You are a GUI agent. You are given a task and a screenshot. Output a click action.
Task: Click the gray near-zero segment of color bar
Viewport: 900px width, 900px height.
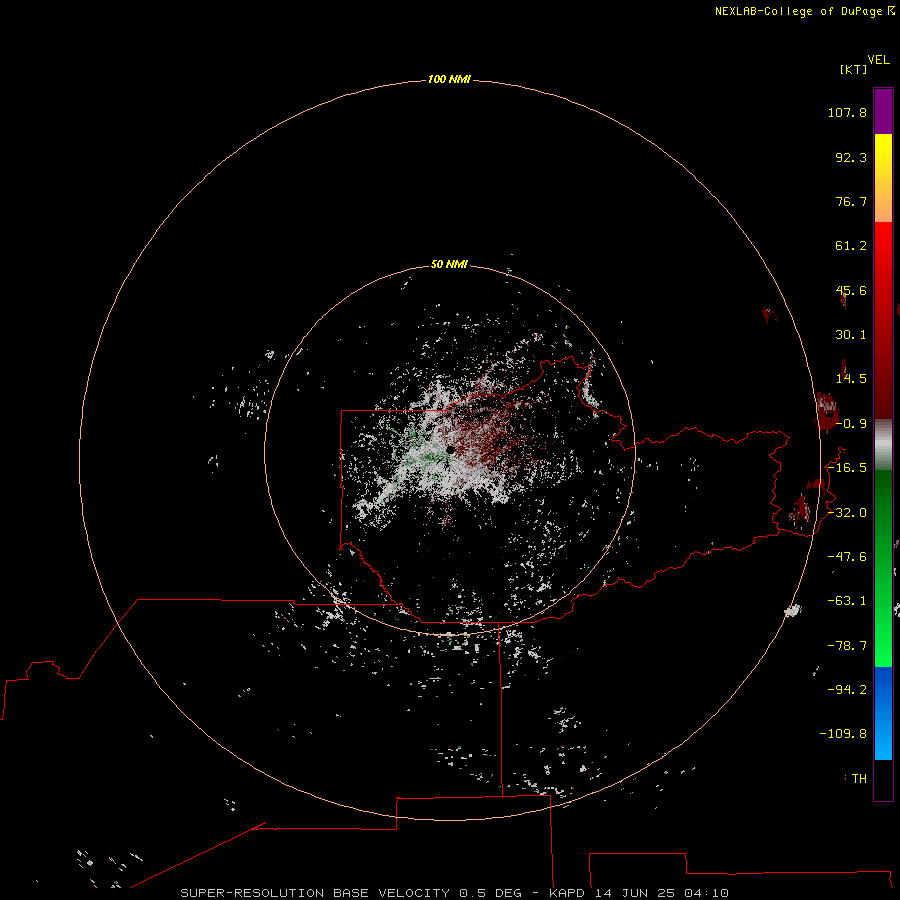pos(883,445)
